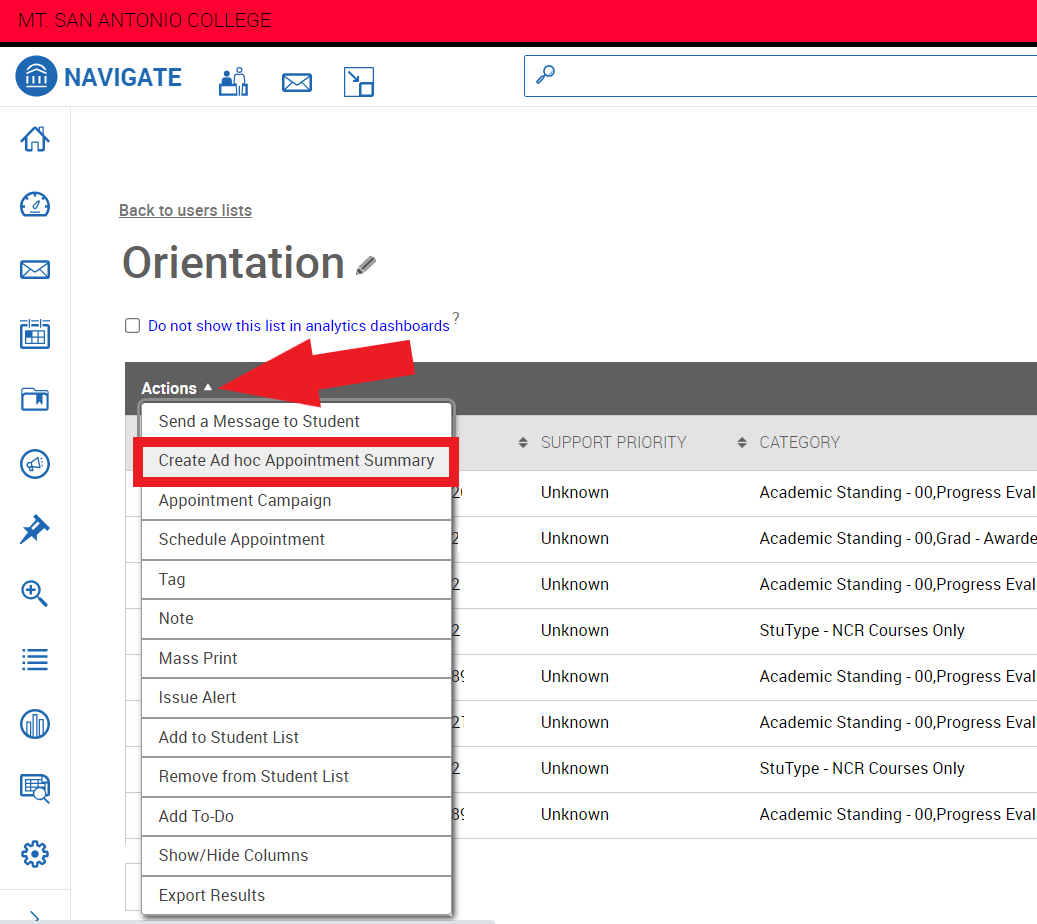Click 'Academic Standing - 00,Grad - Awarde' cell
This screenshot has width=1037, height=924.
(897, 539)
